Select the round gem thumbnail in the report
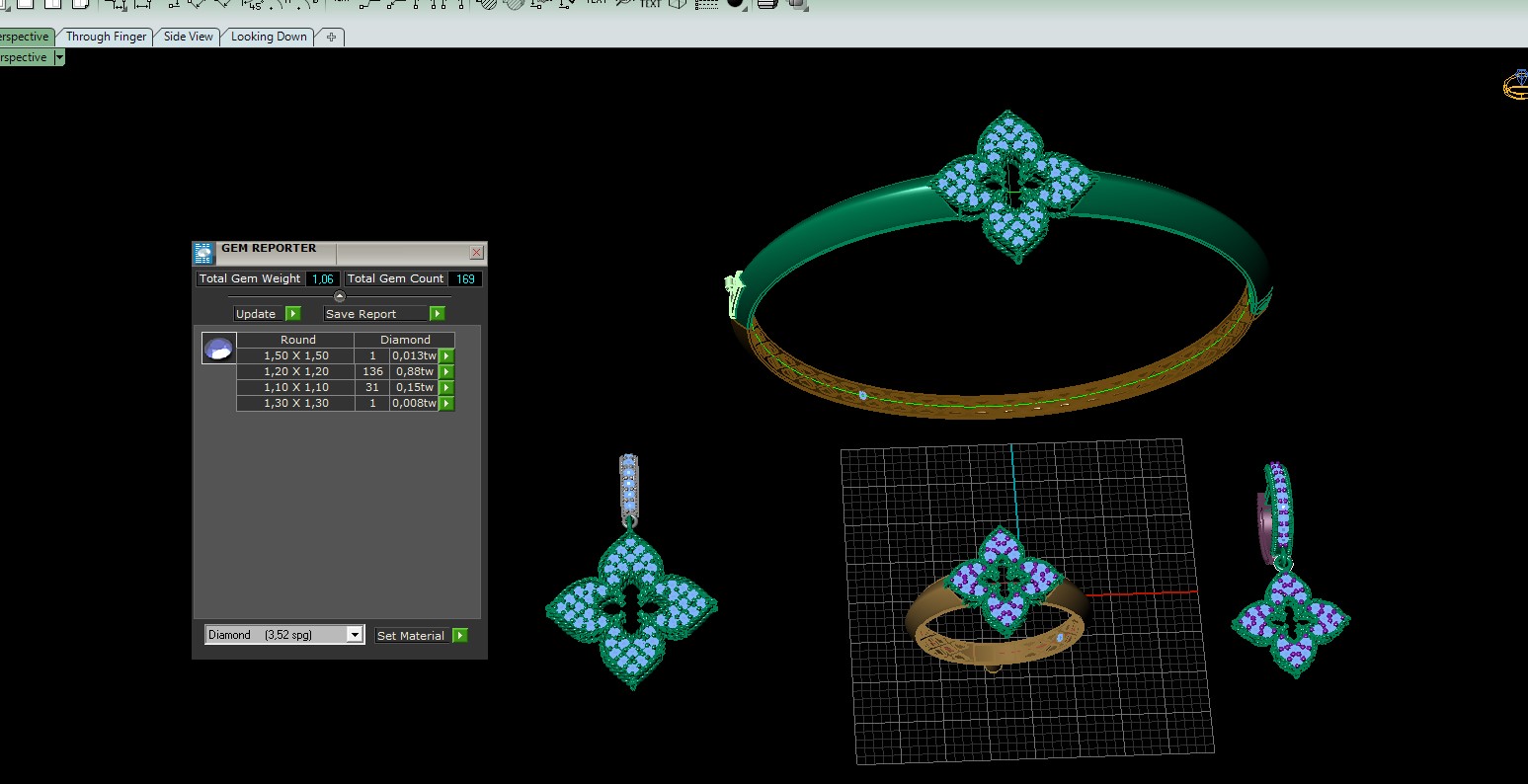This screenshot has width=1528, height=784. [218, 349]
